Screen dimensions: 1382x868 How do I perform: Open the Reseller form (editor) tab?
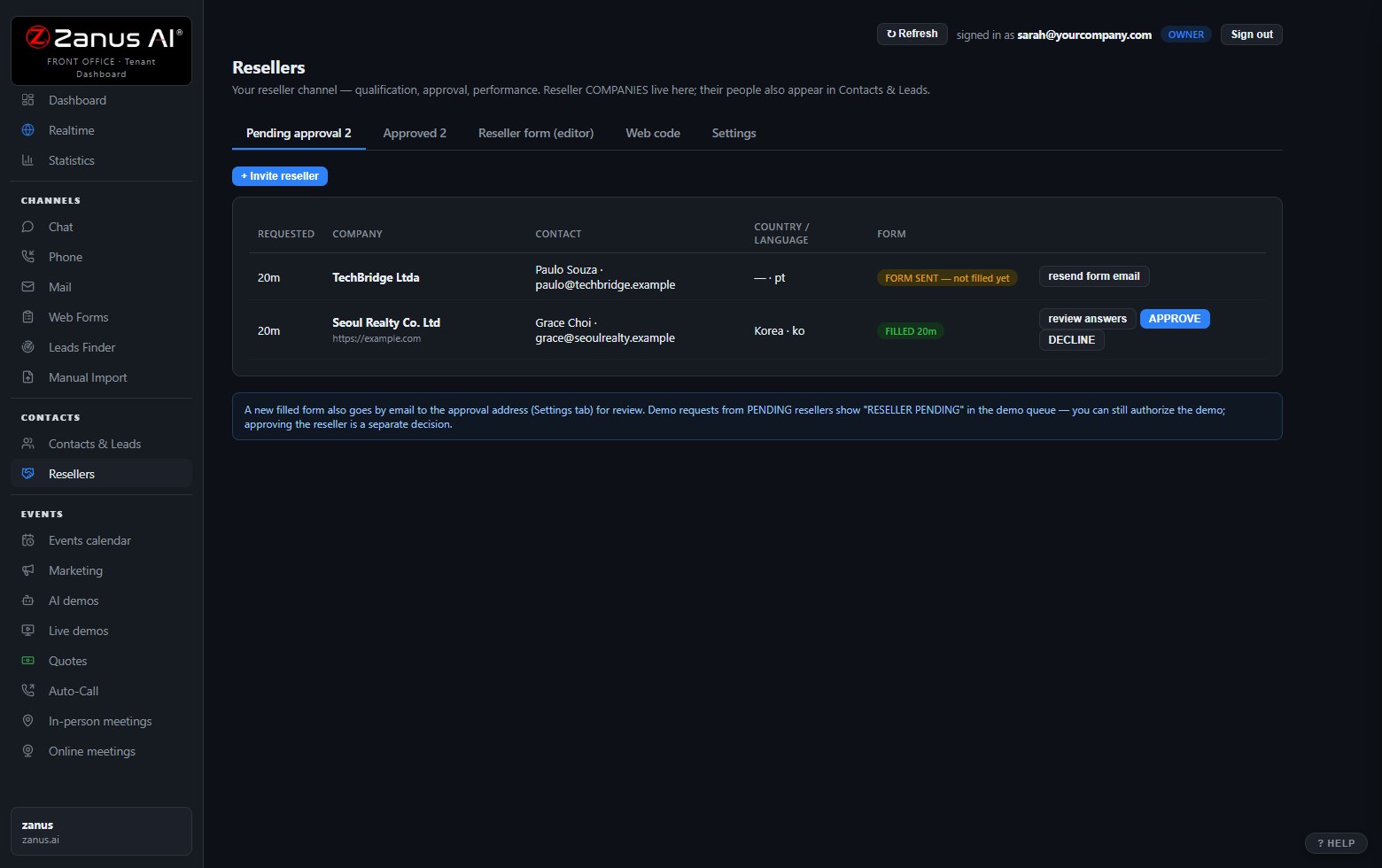click(x=536, y=133)
